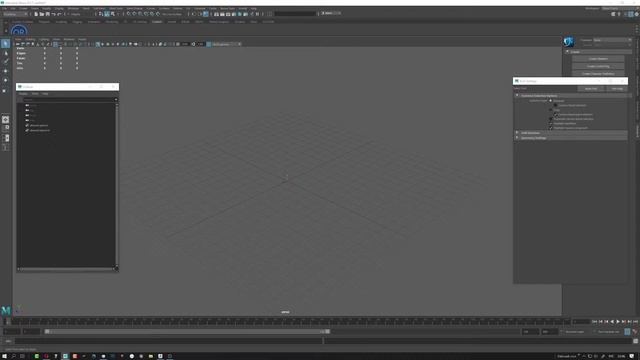Click the Save Scene icon on the status line

click(47, 14)
